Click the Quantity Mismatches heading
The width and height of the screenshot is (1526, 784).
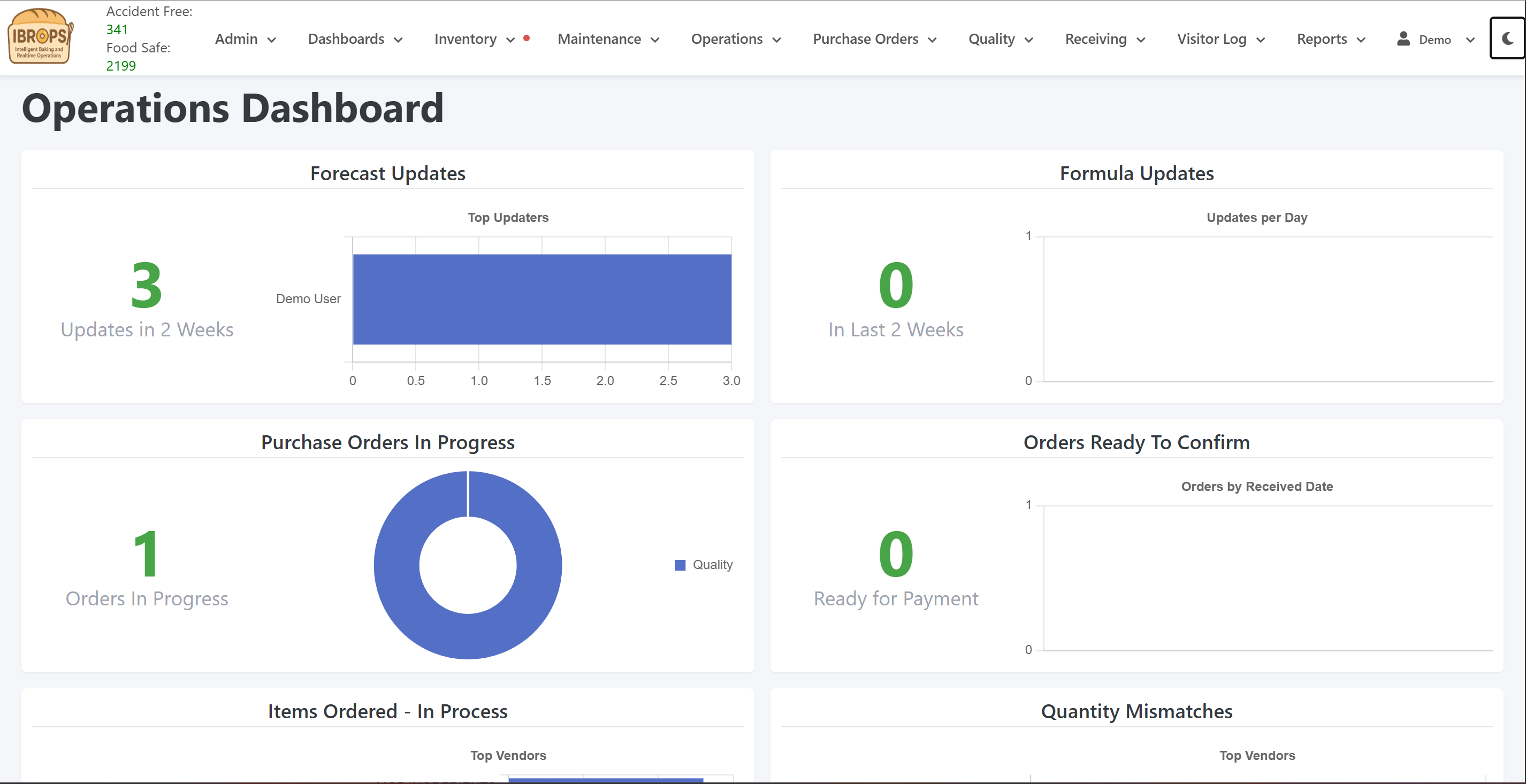(x=1137, y=711)
